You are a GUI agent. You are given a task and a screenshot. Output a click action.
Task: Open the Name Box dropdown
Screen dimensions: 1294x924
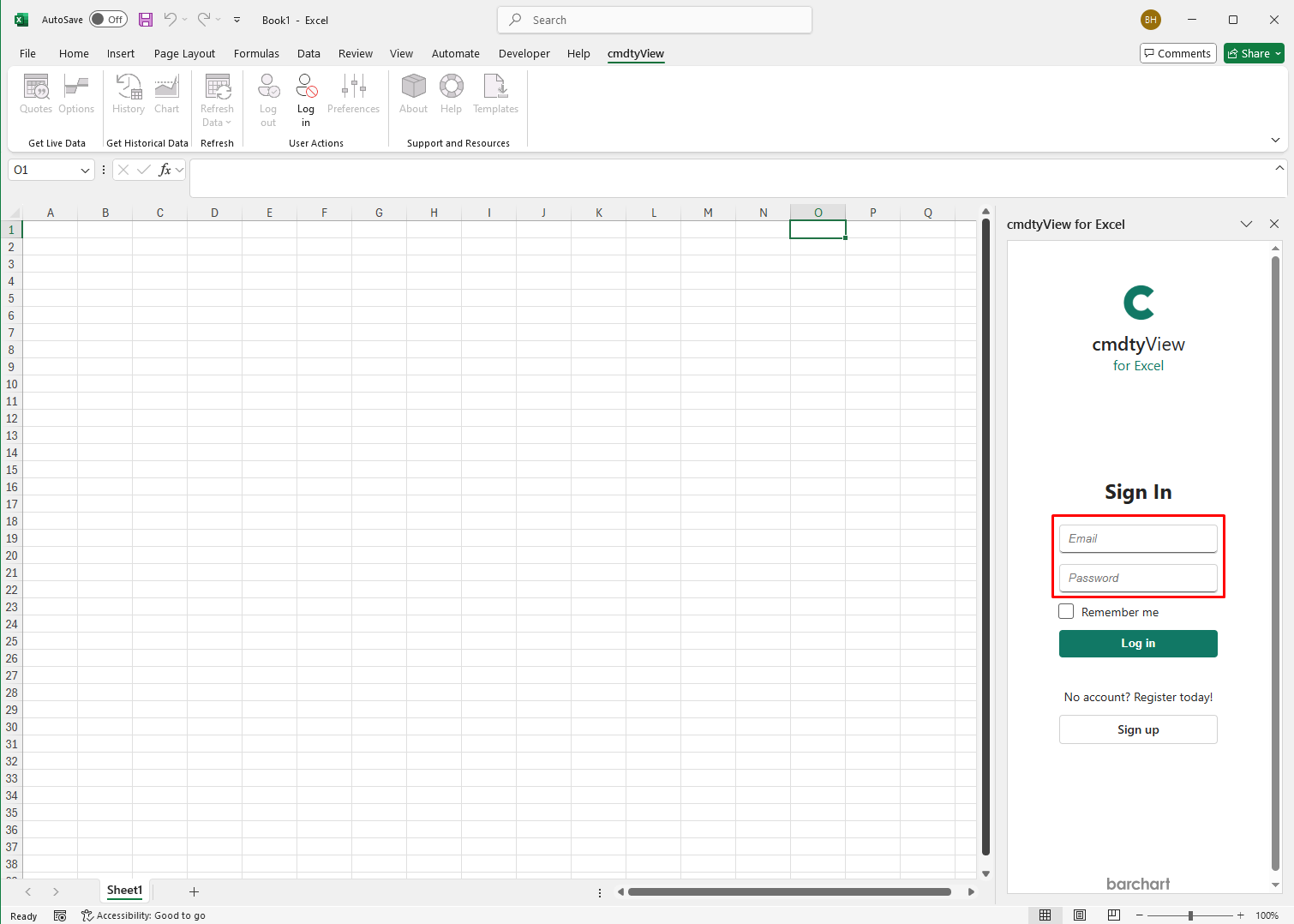point(85,170)
